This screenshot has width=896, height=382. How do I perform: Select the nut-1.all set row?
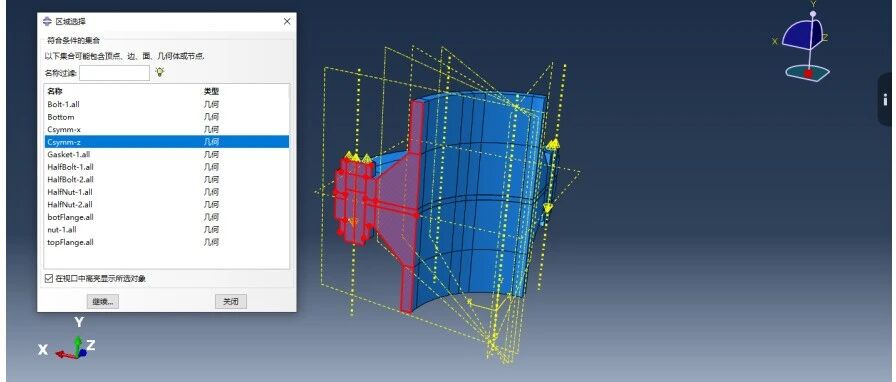[x=166, y=230]
